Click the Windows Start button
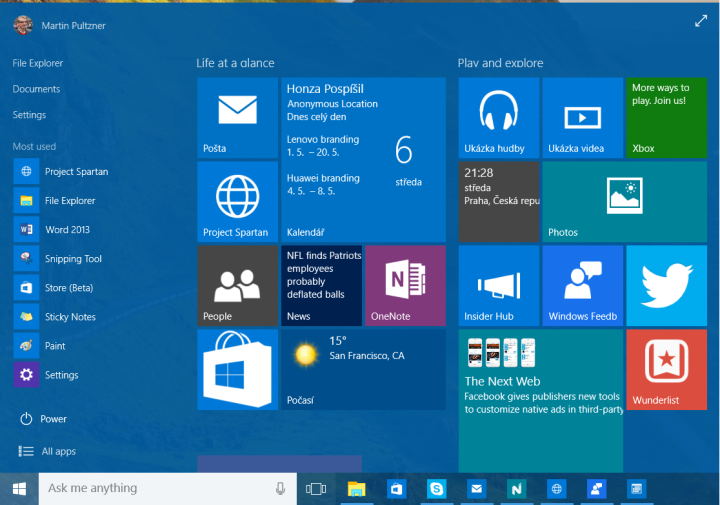Image resolution: width=720 pixels, height=505 pixels. pyautogui.click(x=19, y=489)
